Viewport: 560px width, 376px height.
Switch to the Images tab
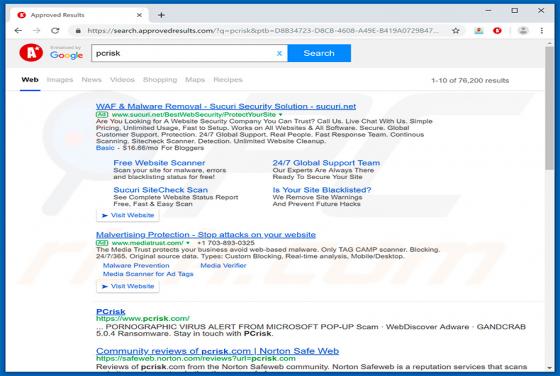tap(60, 80)
